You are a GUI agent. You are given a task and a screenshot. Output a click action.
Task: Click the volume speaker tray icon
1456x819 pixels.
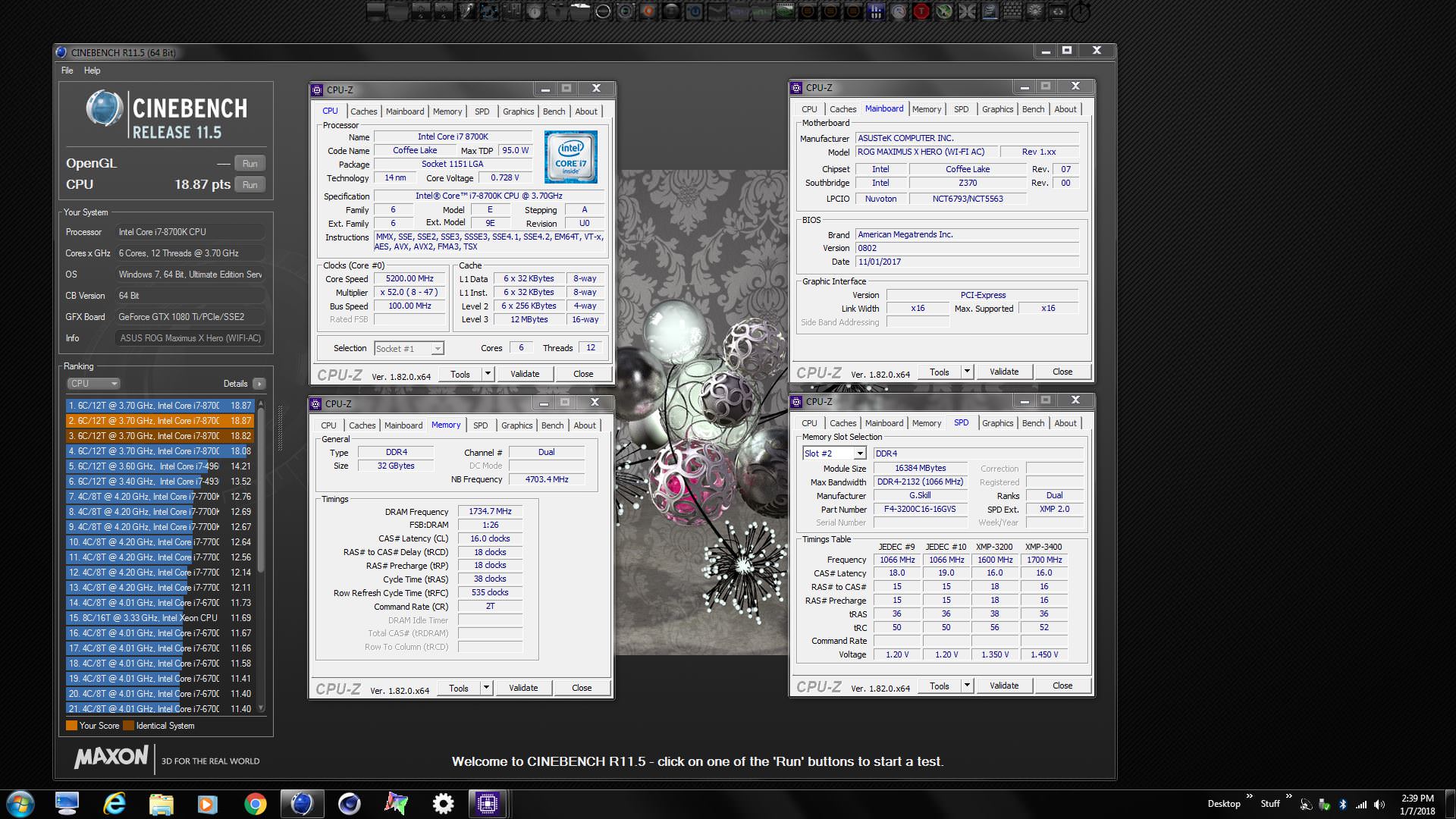coord(1379,805)
